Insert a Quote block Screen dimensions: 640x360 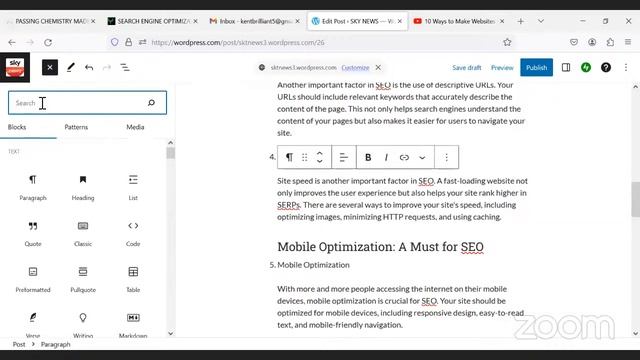click(x=33, y=233)
